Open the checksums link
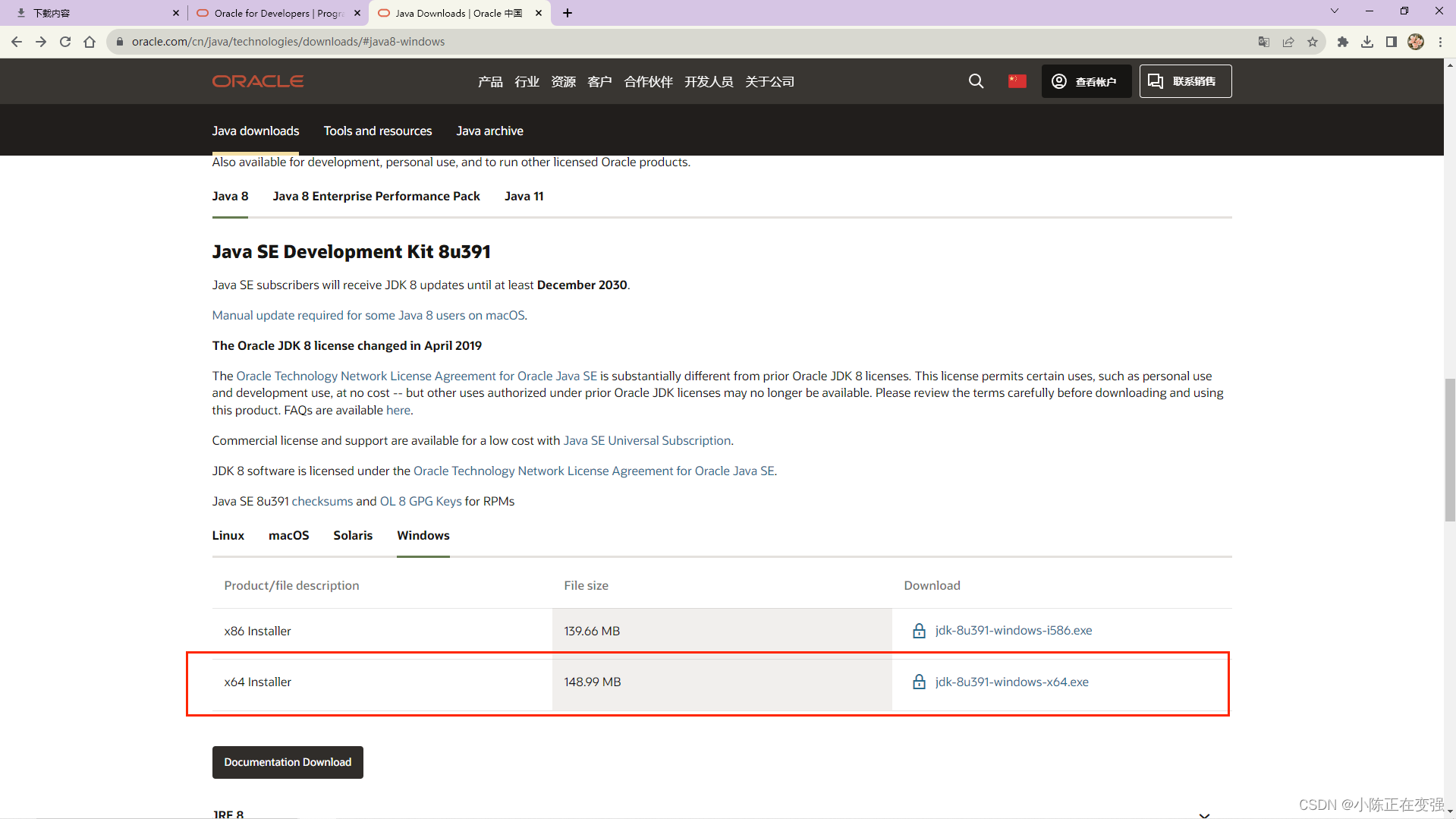1456x819 pixels. click(322, 502)
